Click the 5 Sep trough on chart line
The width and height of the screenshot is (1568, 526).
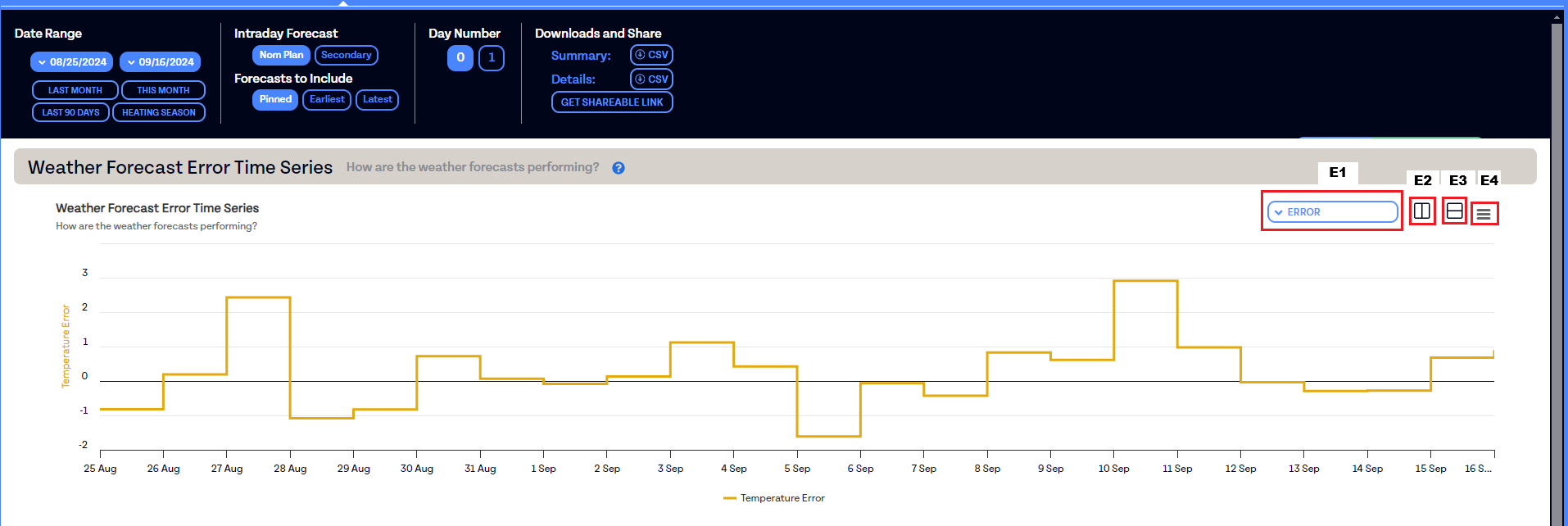pos(828,436)
